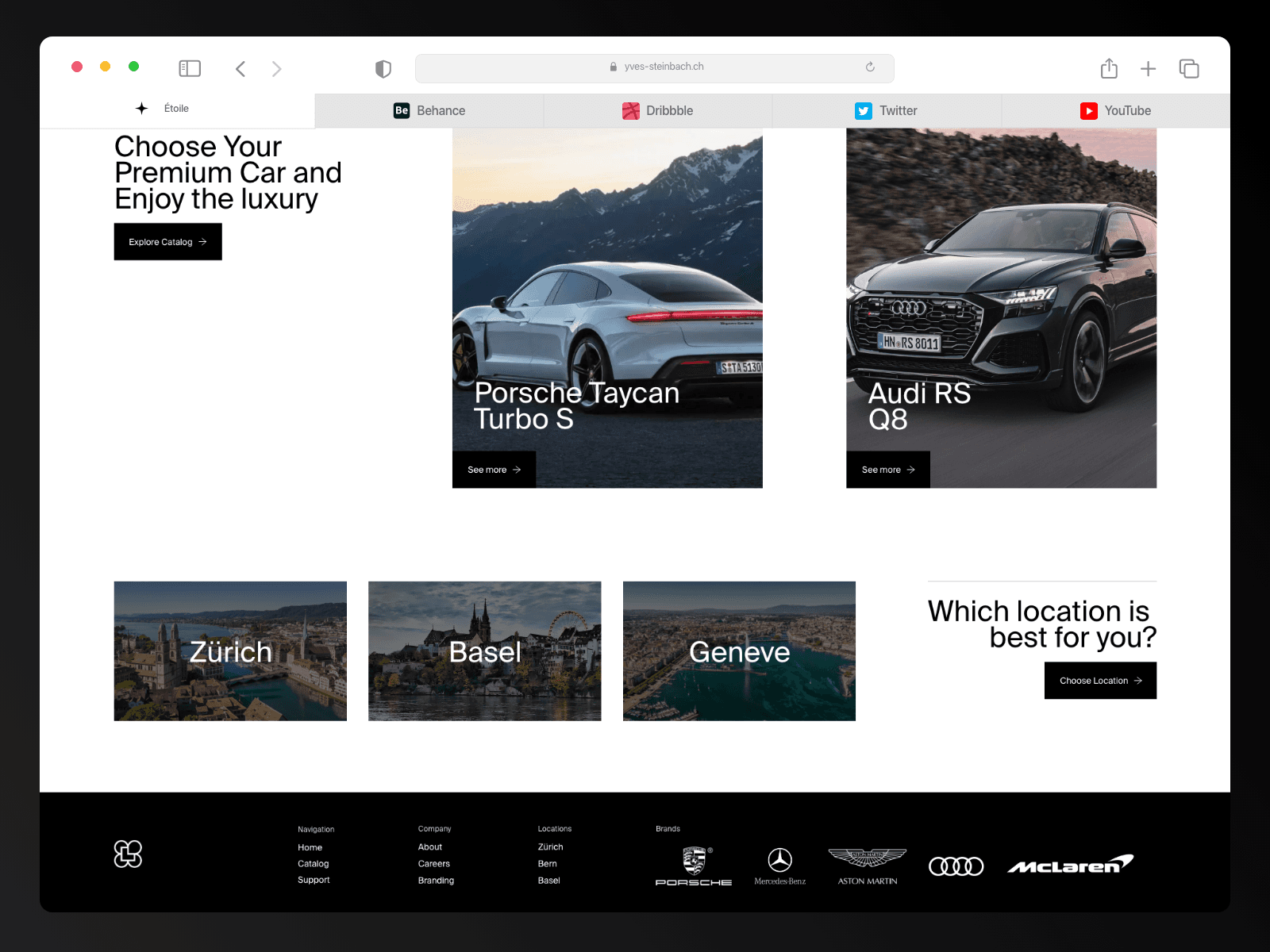The width and height of the screenshot is (1270, 952).
Task: Open the Share sheet icon
Action: coord(1109,68)
